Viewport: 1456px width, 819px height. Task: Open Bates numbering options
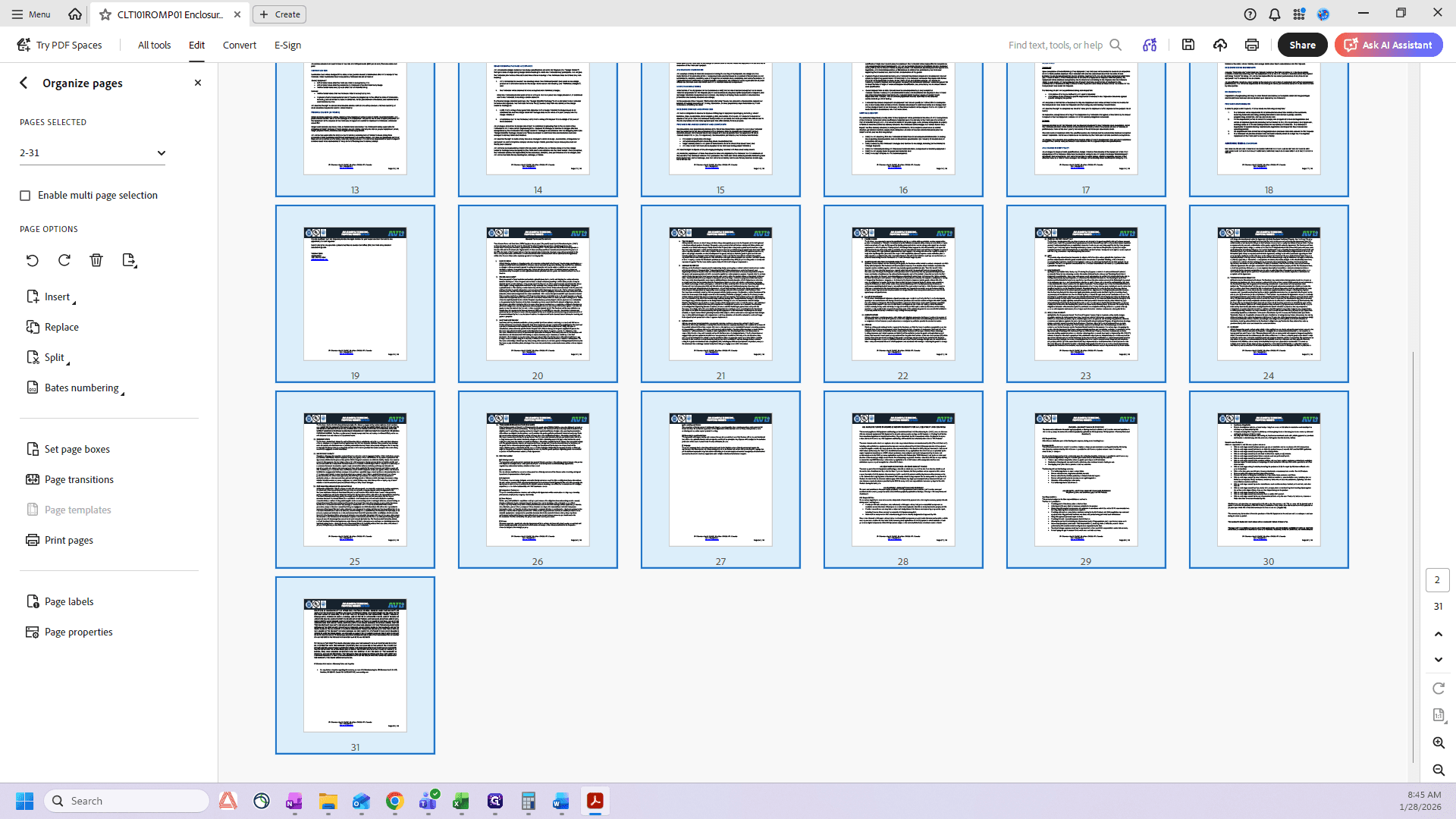pos(74,388)
